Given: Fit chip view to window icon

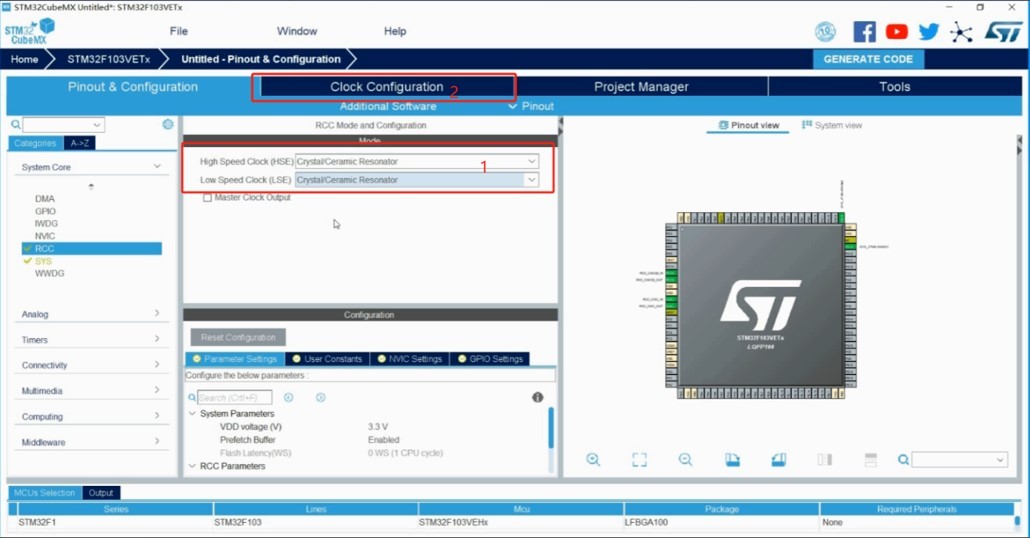Looking at the screenshot, I should (639, 460).
